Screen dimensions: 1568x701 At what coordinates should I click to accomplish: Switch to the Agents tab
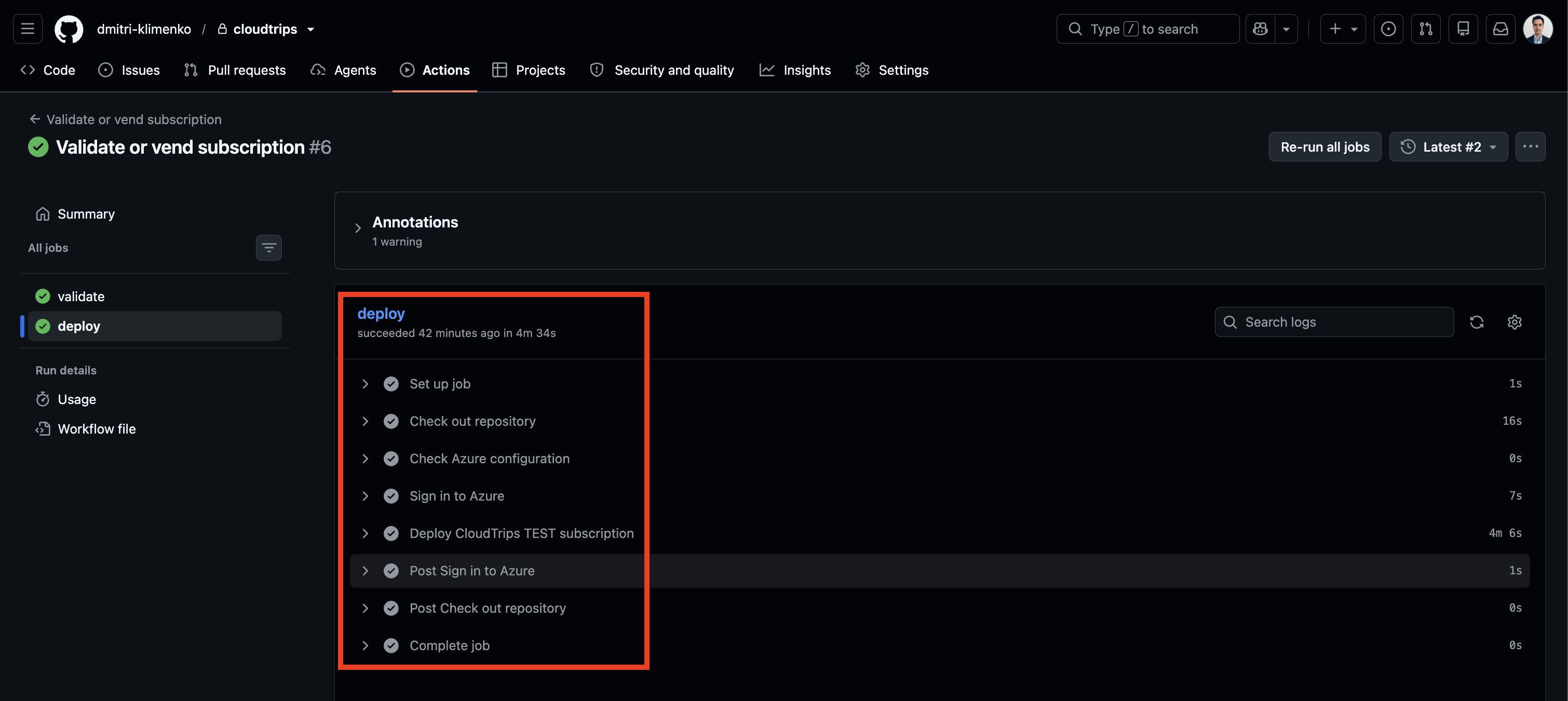pos(343,70)
